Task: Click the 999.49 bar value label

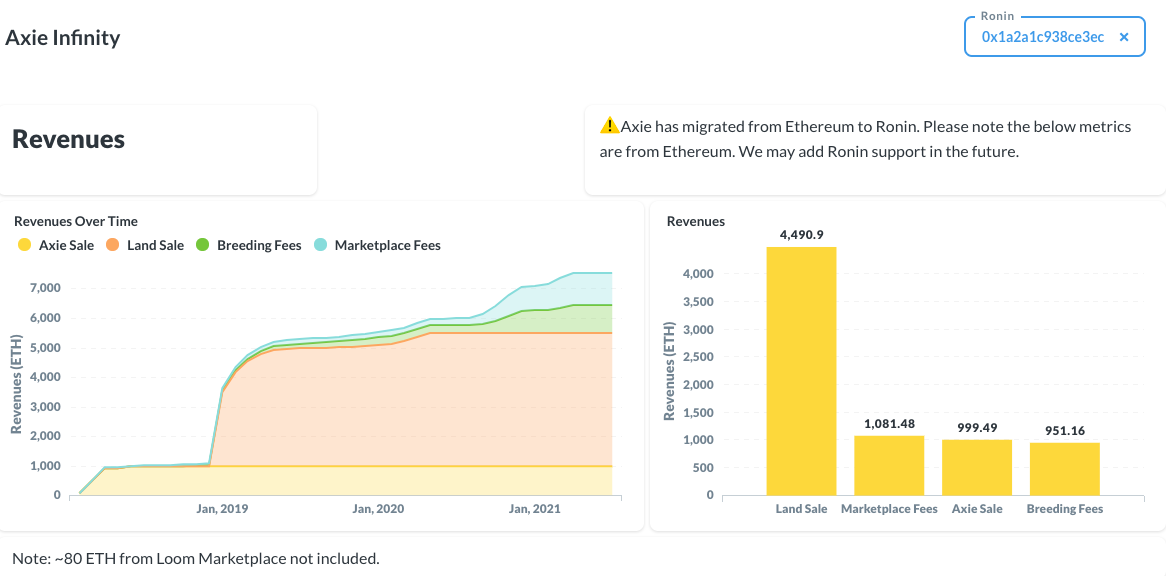Action: [977, 428]
